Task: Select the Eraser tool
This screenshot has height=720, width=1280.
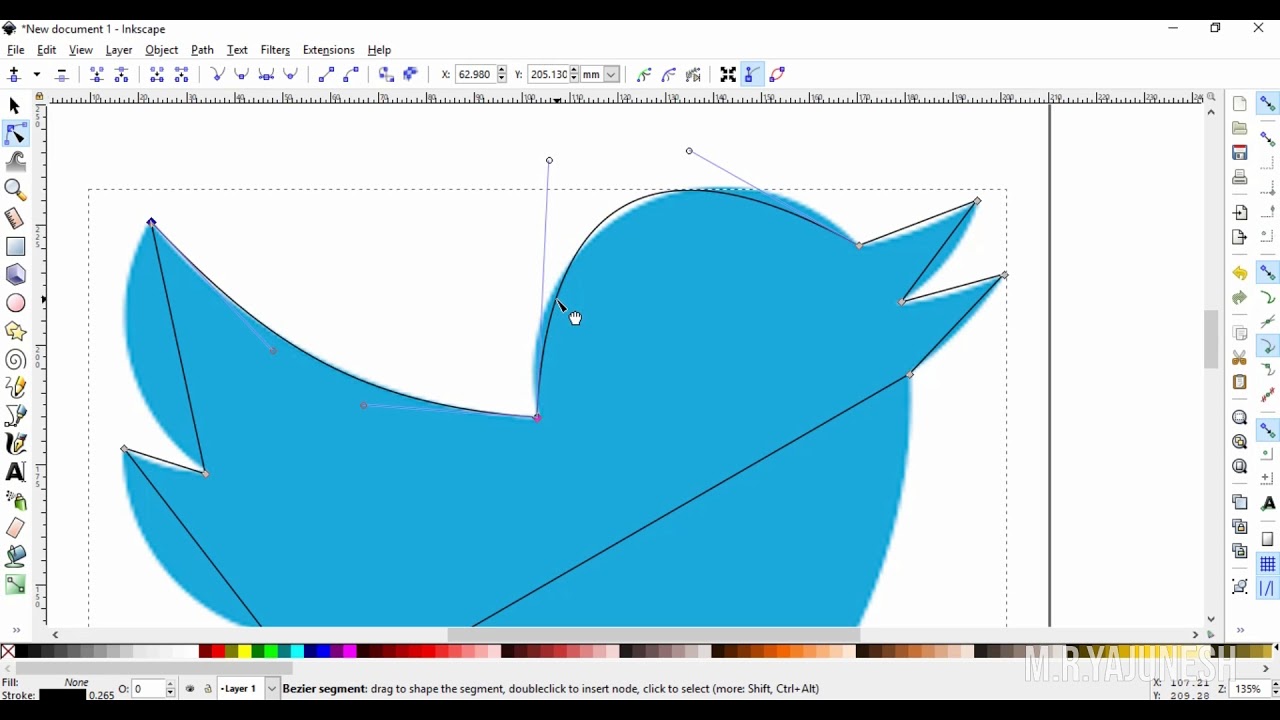Action: pyautogui.click(x=15, y=528)
